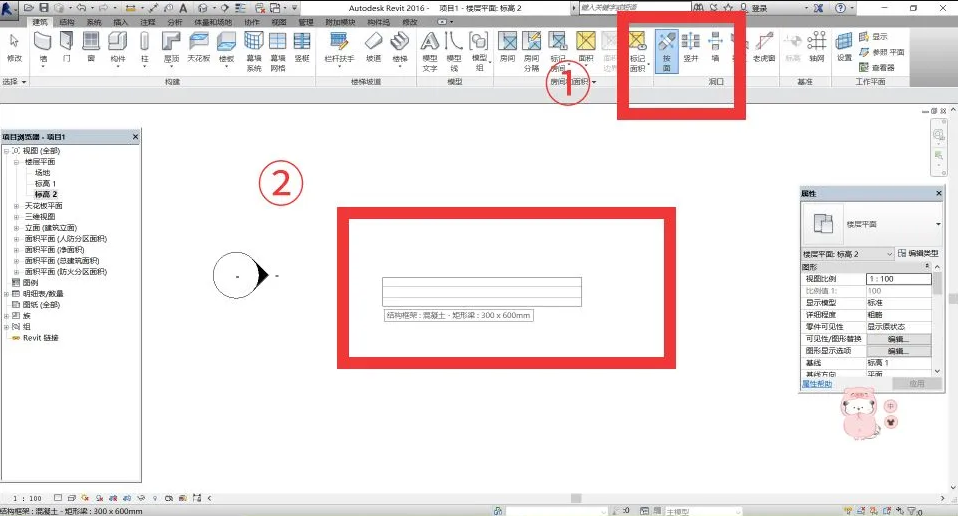Click 编辑 button for 可见性/图形替换
958x516 pixels.
(899, 339)
